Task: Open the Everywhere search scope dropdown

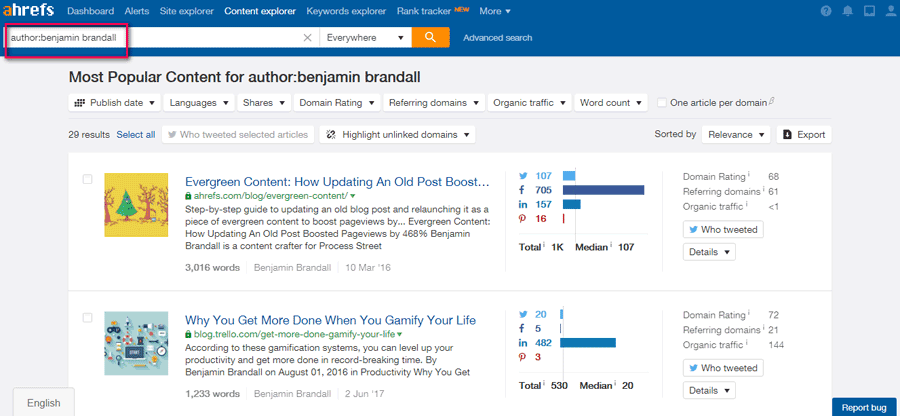Action: point(365,38)
